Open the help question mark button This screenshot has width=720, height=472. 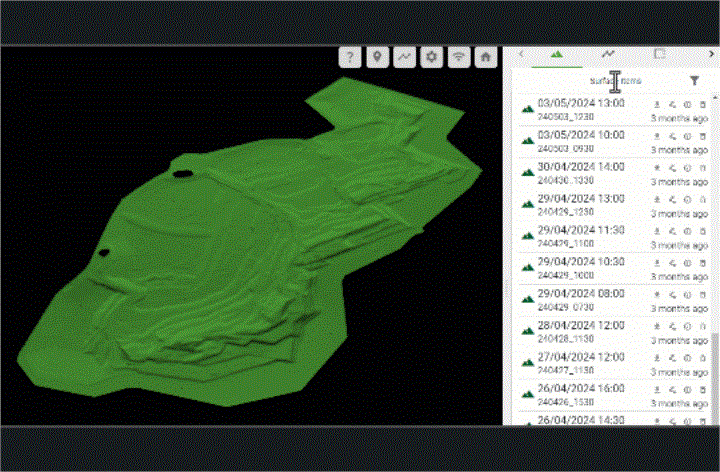(x=349, y=57)
